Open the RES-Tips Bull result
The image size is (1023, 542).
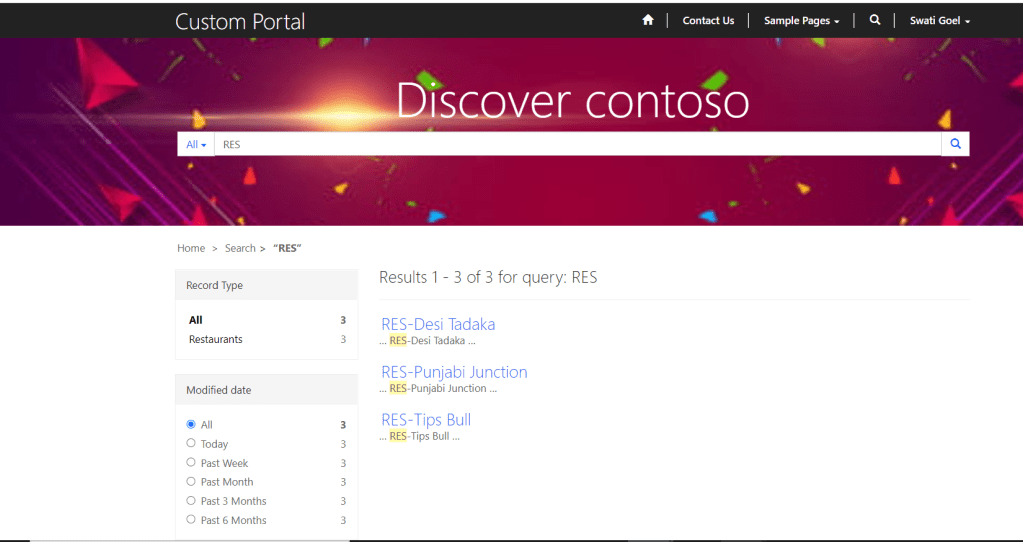(426, 420)
